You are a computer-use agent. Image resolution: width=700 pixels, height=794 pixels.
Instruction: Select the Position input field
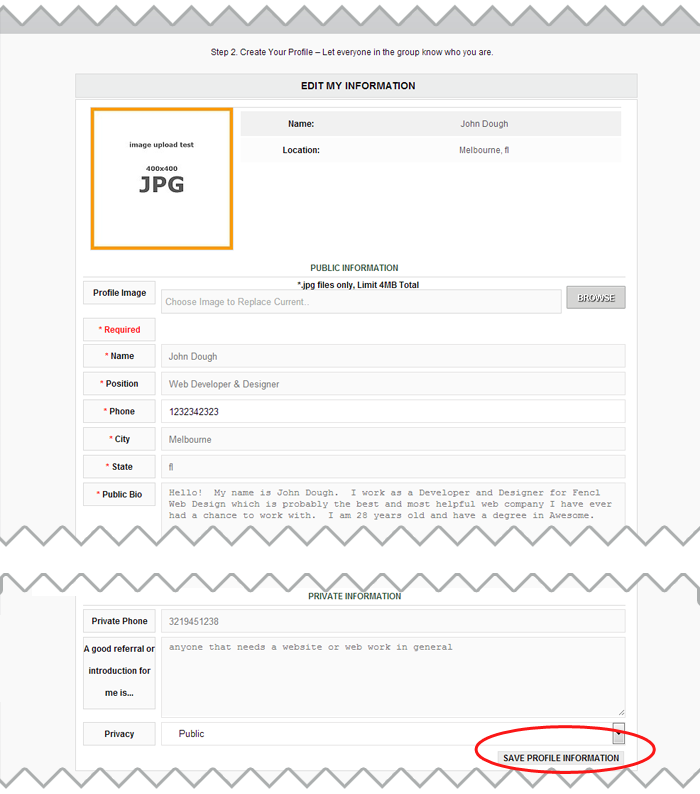click(392, 384)
